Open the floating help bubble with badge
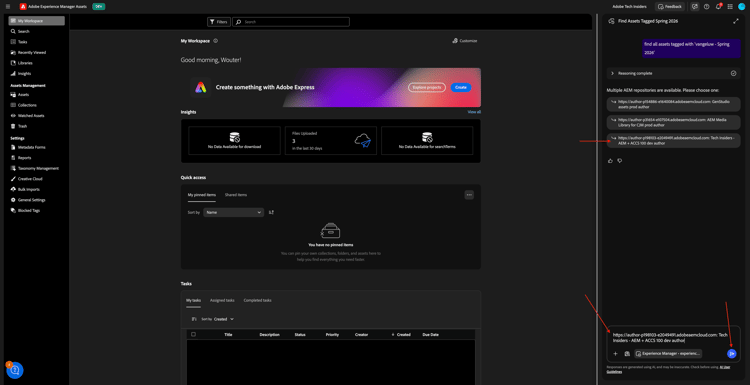 (15, 370)
